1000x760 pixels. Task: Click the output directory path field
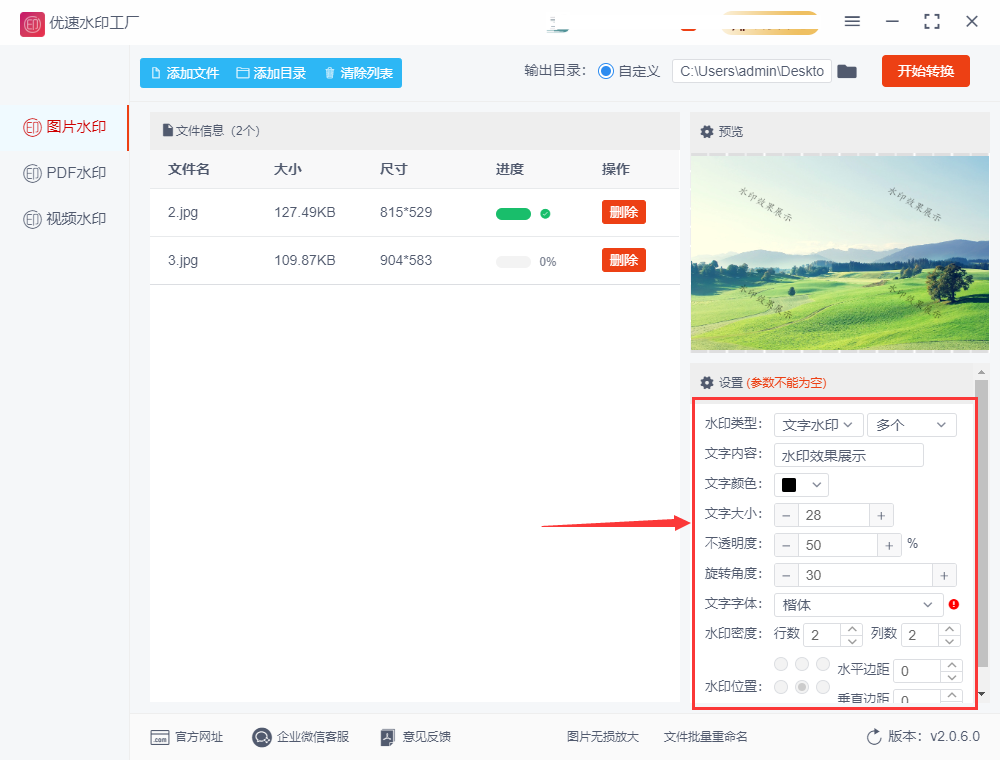(x=752, y=71)
